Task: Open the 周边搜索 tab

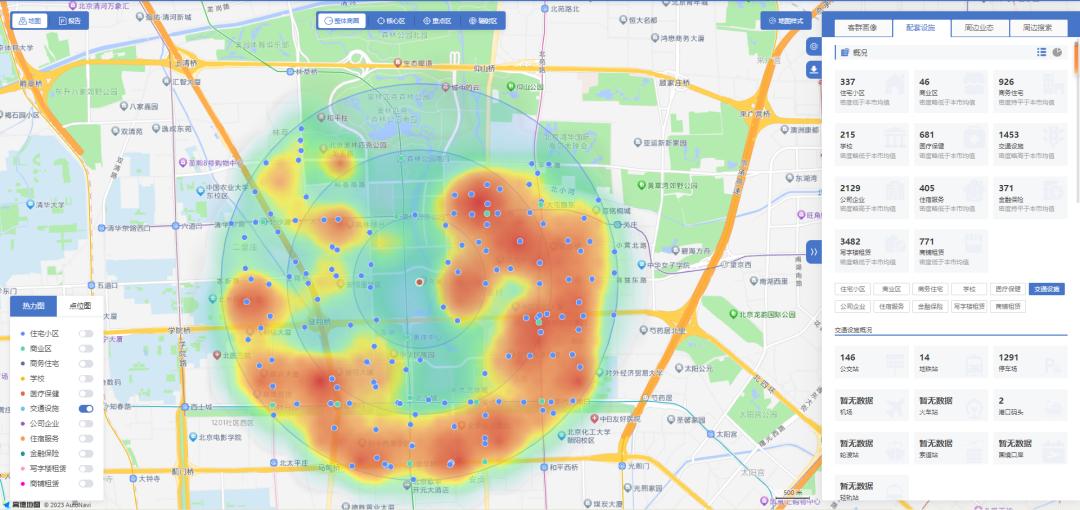Action: (1038, 28)
